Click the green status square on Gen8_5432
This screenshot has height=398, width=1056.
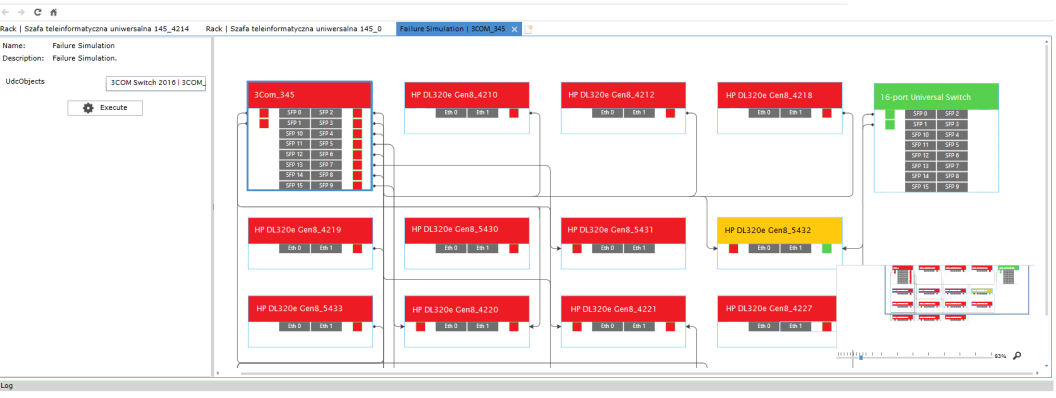pos(827,248)
